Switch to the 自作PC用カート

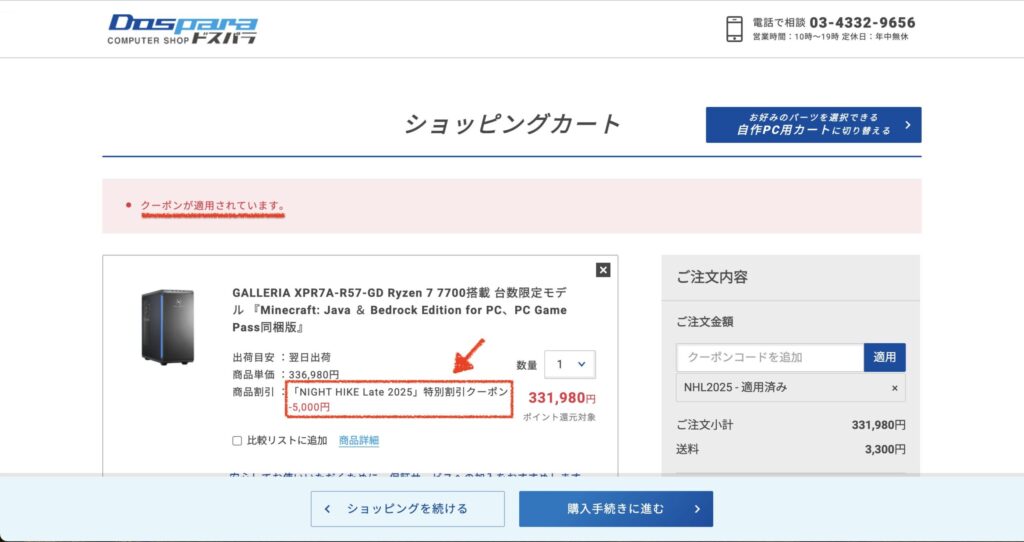tap(813, 125)
